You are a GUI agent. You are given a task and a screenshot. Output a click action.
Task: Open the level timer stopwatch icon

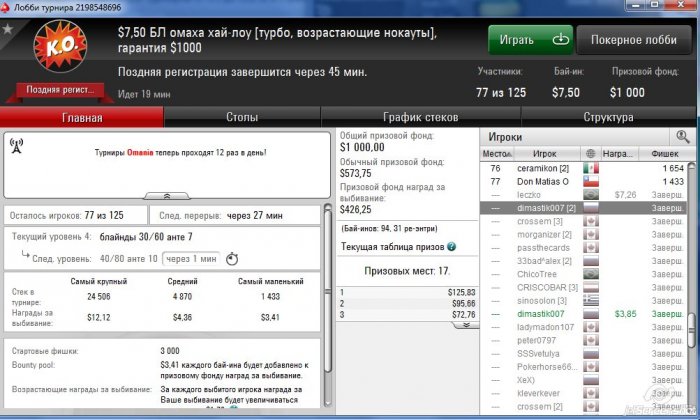pos(232,259)
